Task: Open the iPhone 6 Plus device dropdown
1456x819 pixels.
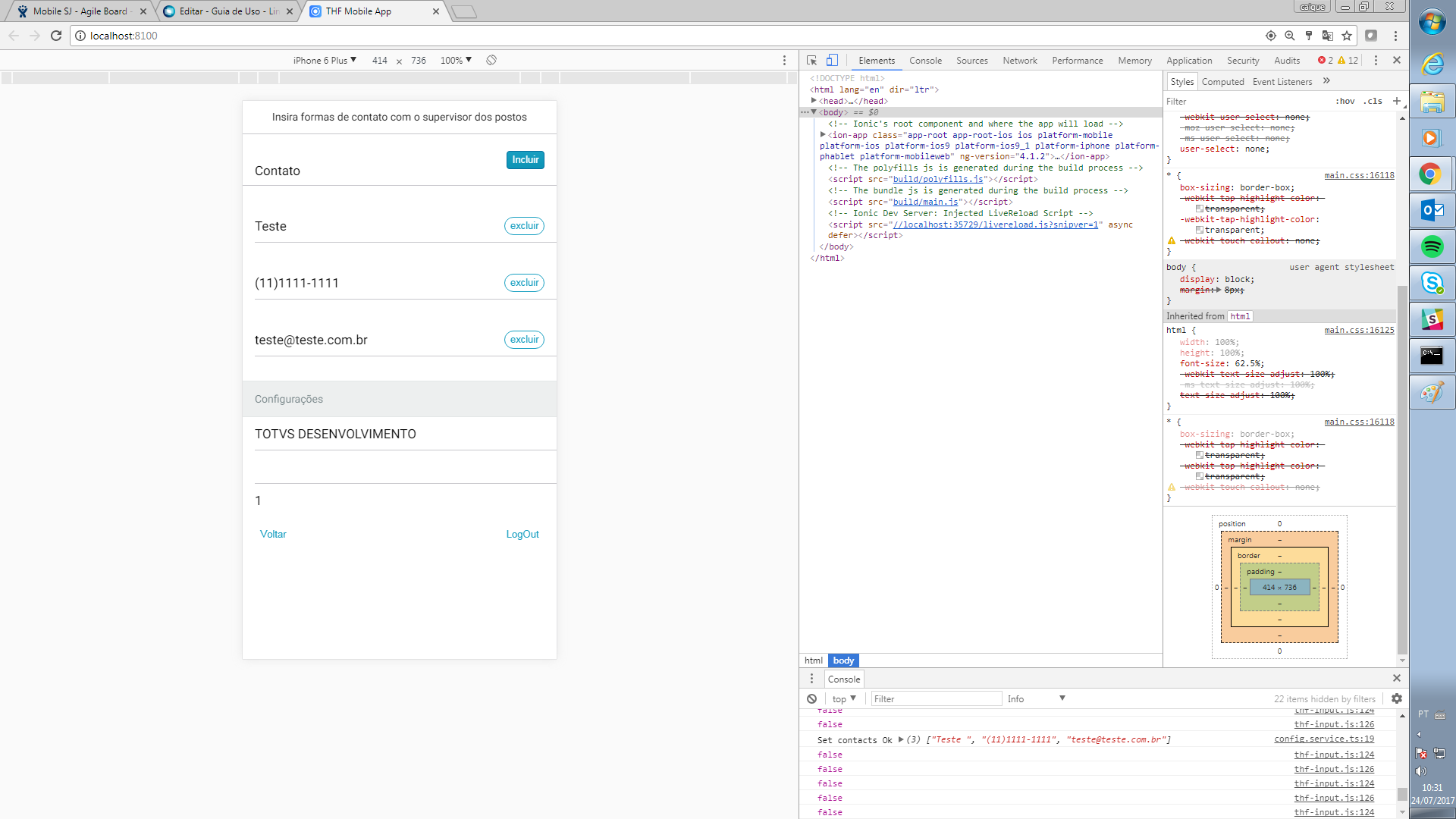Action: pyautogui.click(x=325, y=60)
